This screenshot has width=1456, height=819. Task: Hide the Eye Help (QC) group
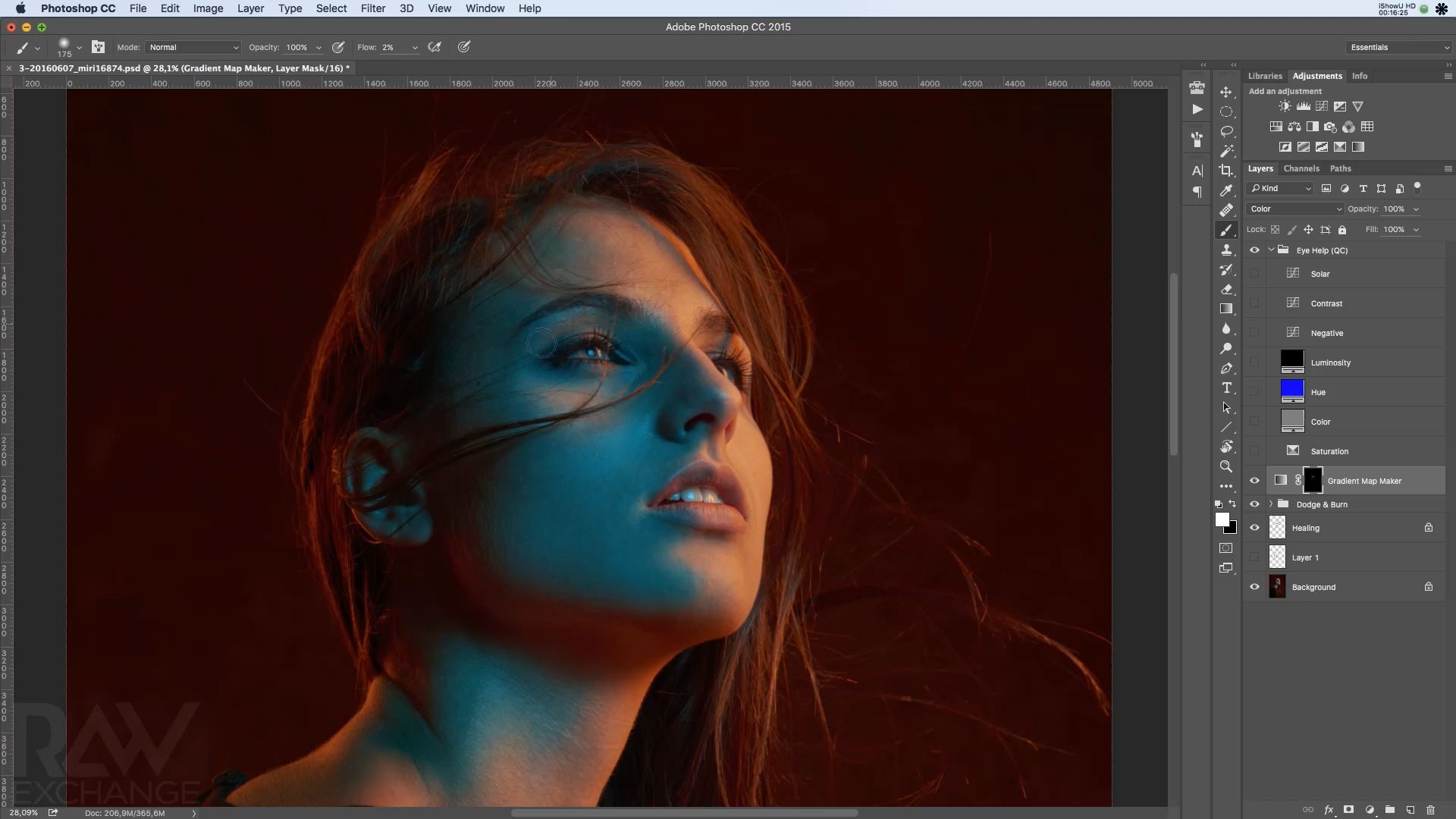[1254, 250]
